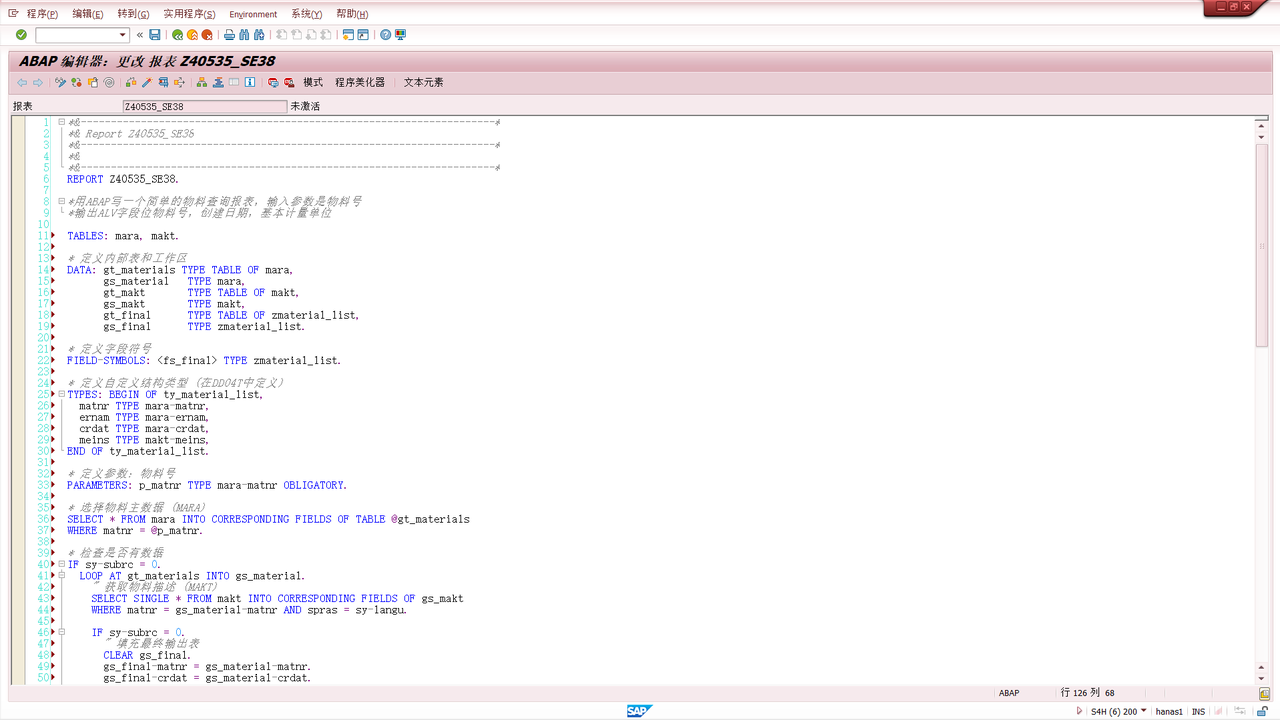The height and width of the screenshot is (720, 1280).
Task: Toggle fullscreen editor icon
Action: point(234,83)
